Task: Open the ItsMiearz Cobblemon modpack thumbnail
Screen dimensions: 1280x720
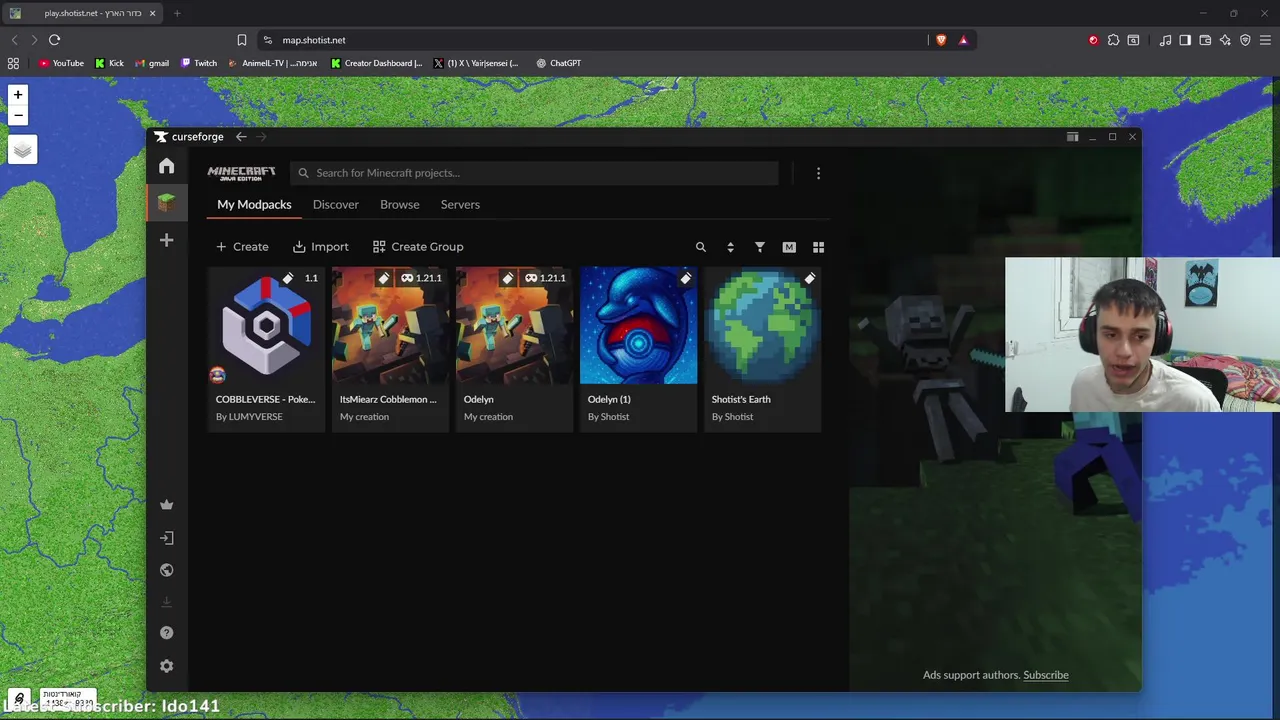Action: [390, 325]
